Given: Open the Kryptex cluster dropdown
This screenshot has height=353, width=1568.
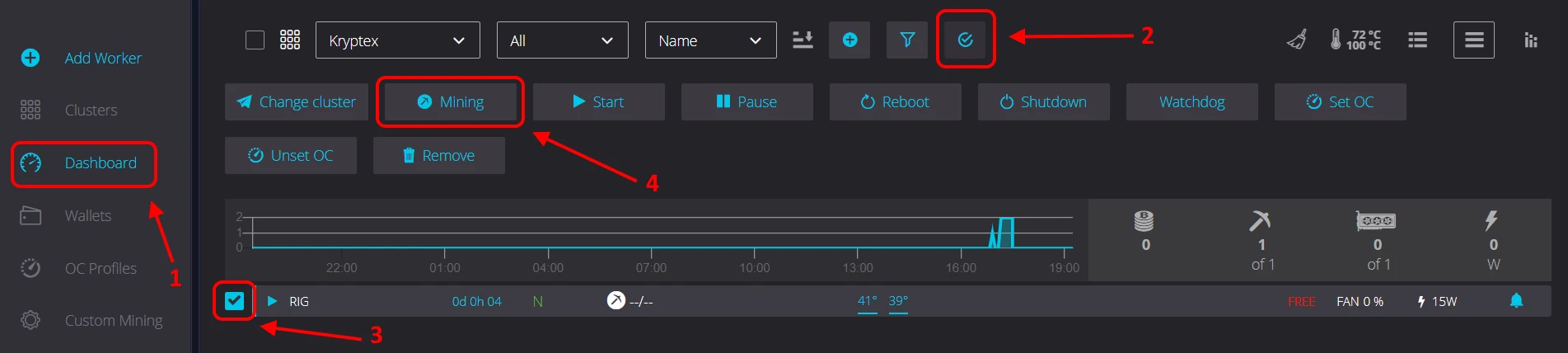Looking at the screenshot, I should [x=397, y=40].
